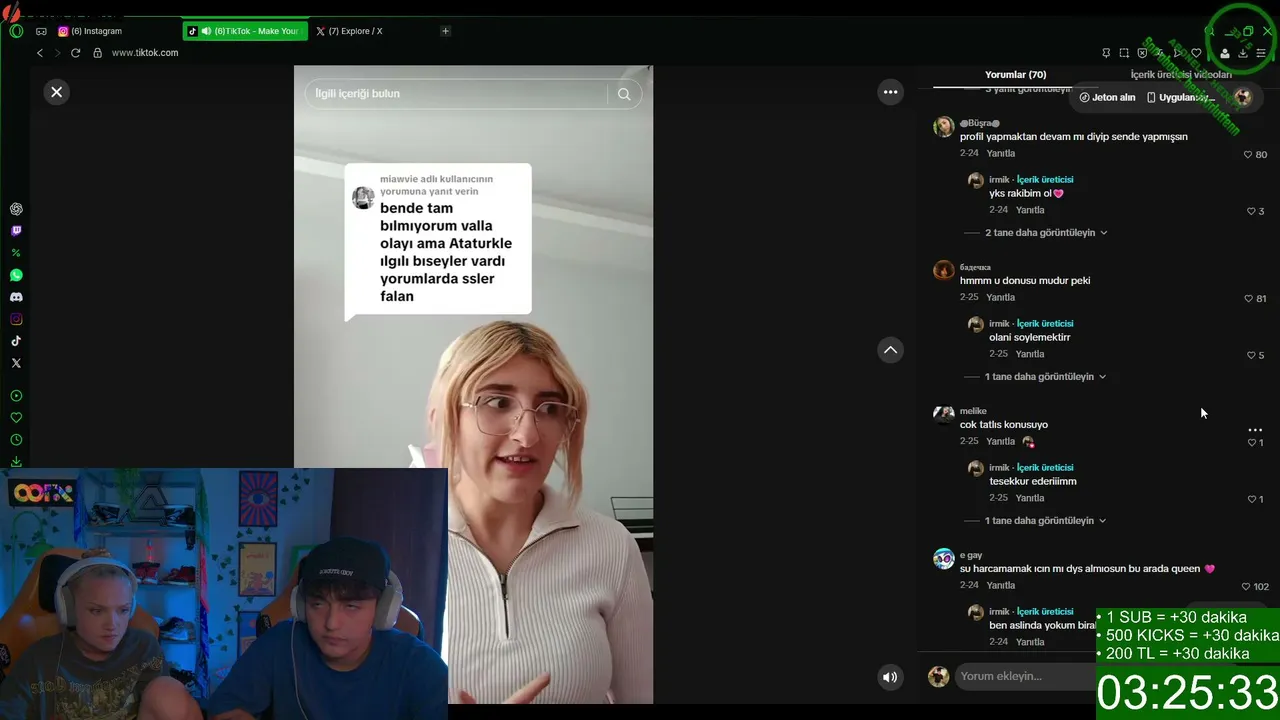Click the Jeton alın button
This screenshot has width=1280, height=720.
point(1107,97)
